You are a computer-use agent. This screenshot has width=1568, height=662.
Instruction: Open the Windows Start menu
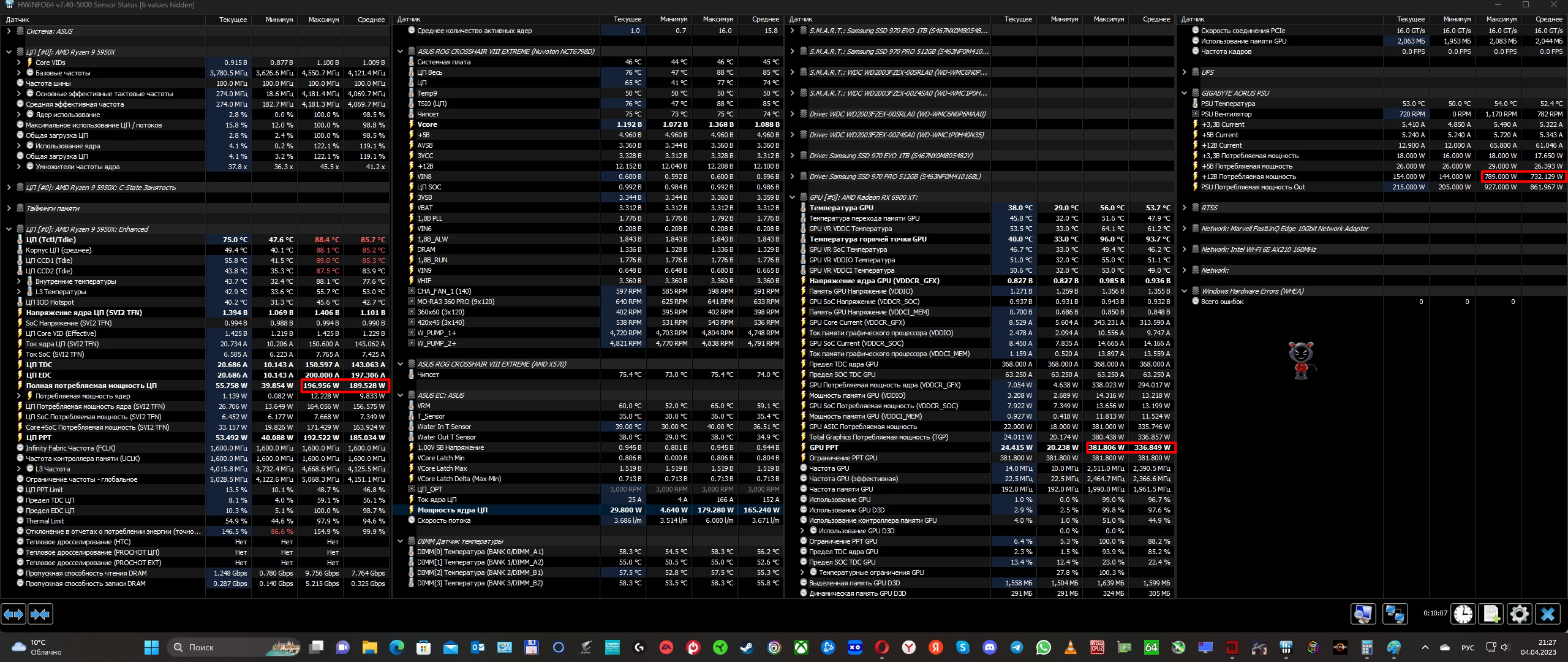tap(151, 647)
